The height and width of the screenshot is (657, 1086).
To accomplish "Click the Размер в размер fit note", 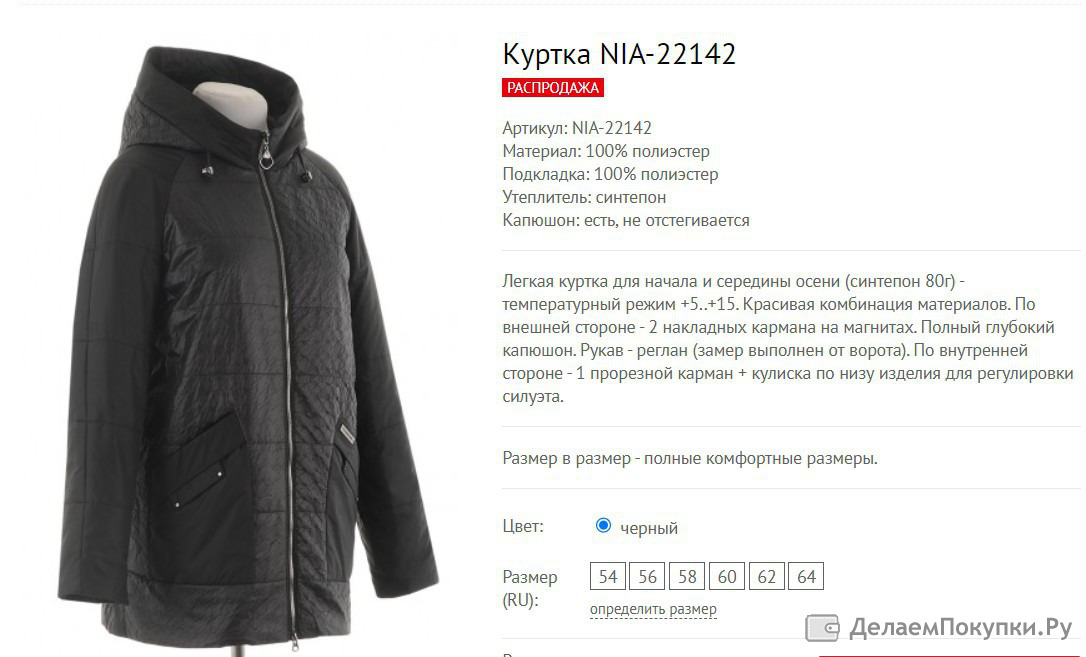I will [x=690, y=458].
